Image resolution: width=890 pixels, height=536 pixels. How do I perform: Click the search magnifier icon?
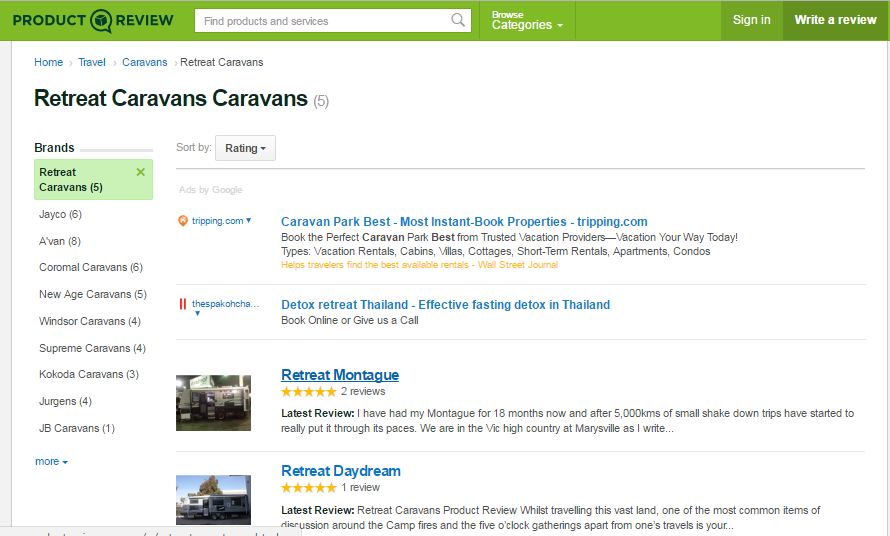458,20
